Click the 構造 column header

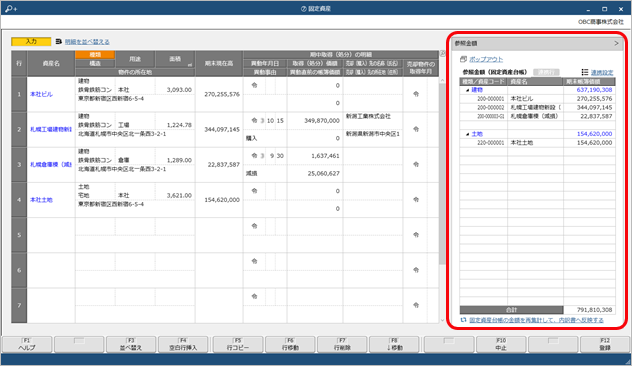(95, 63)
